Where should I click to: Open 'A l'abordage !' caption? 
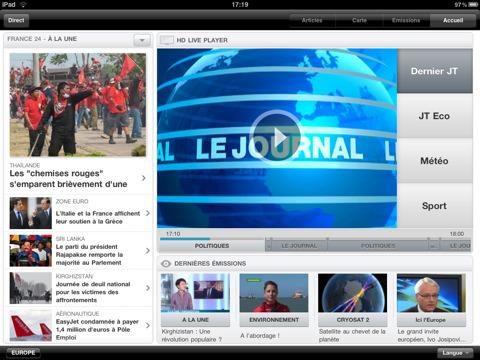pos(260,336)
